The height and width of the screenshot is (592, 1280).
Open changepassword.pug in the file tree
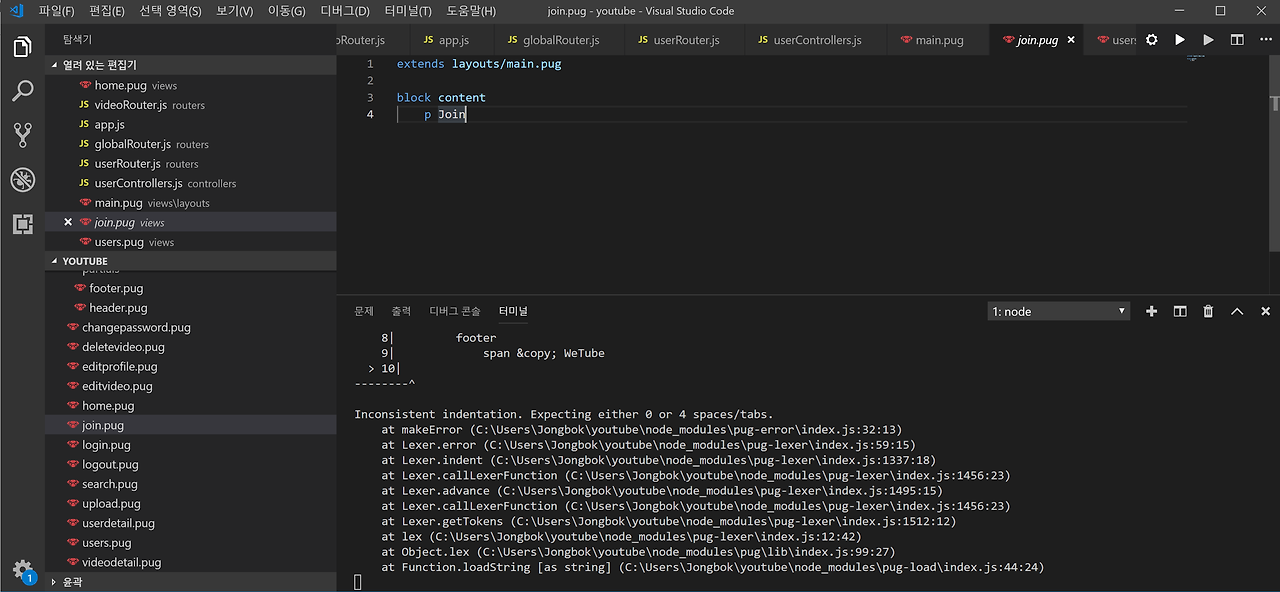(x=190, y=327)
